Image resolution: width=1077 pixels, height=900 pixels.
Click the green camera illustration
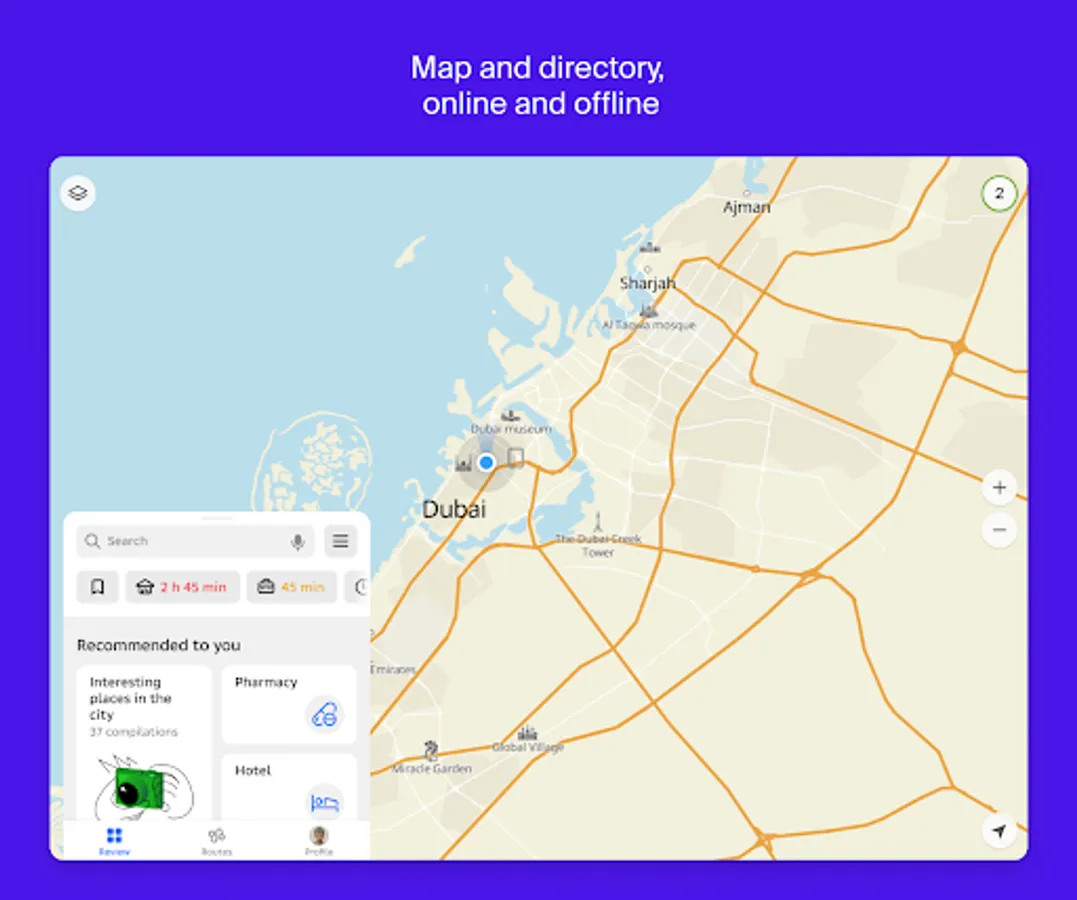click(139, 788)
